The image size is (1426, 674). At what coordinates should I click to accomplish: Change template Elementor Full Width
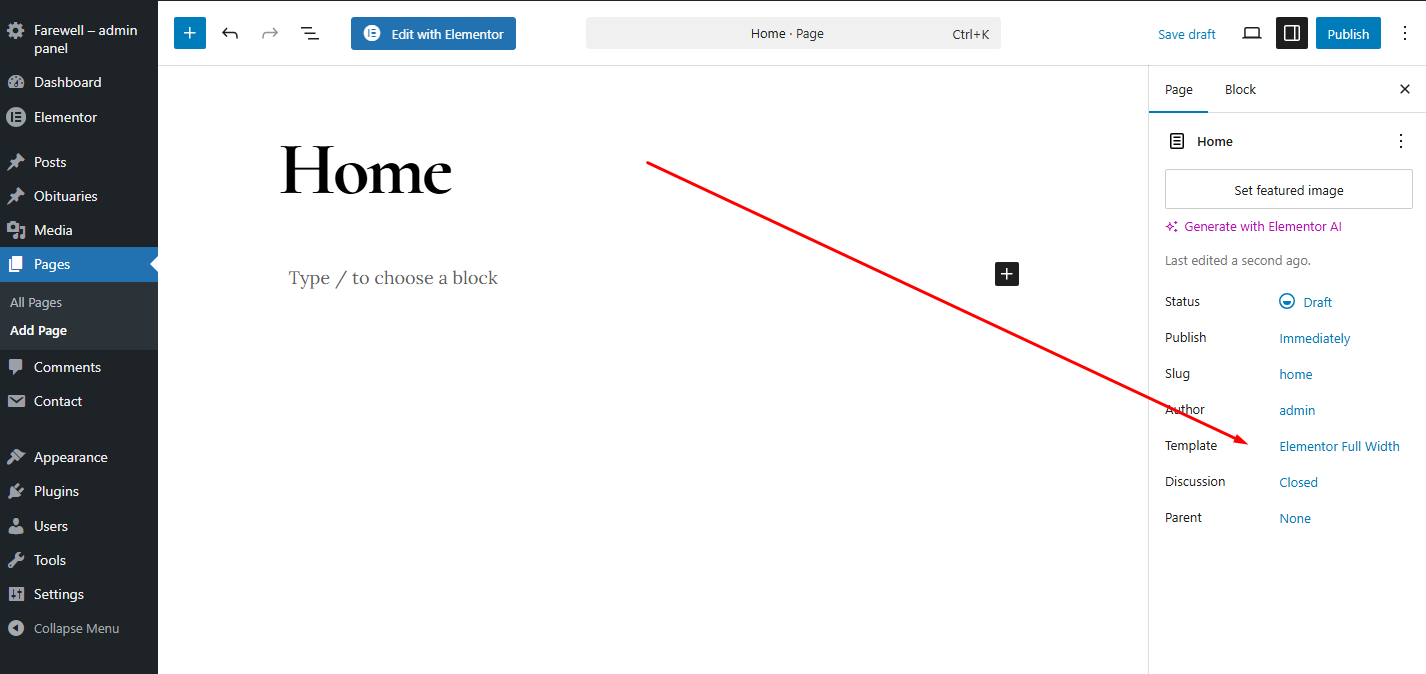pos(1339,446)
